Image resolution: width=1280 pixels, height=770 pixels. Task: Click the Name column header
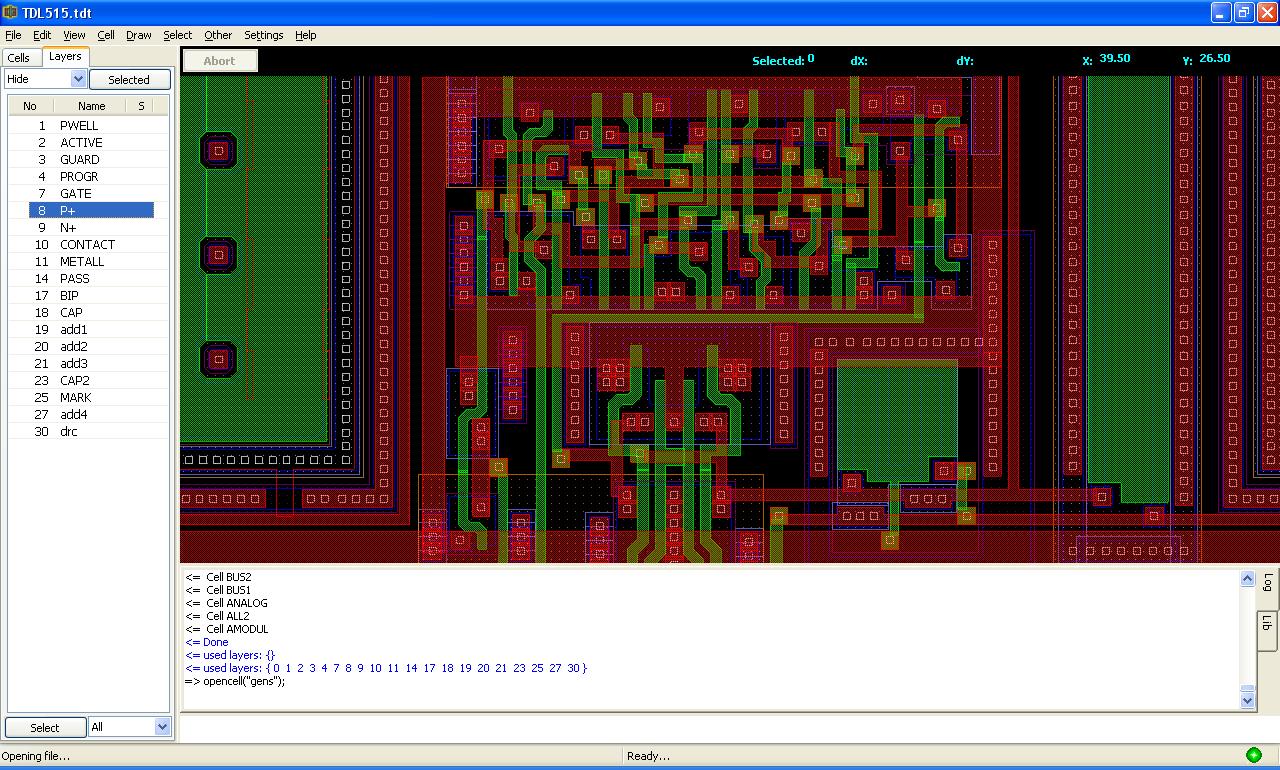(x=92, y=106)
